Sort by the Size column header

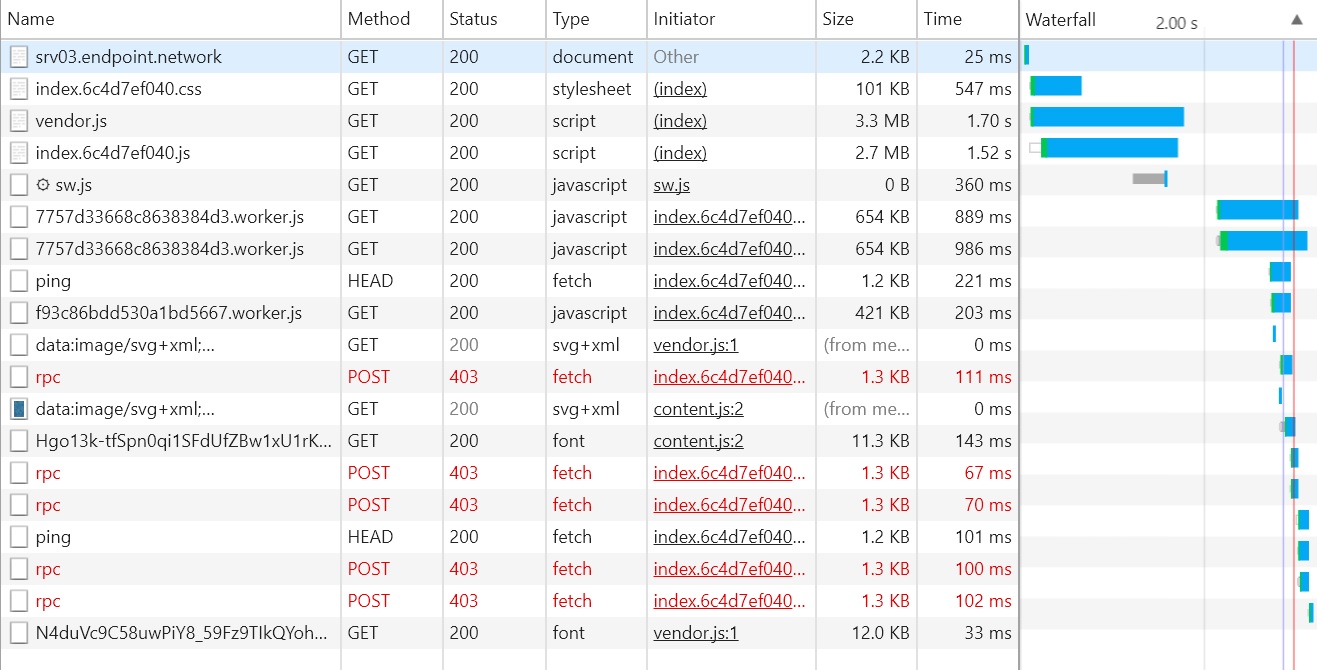[x=866, y=19]
